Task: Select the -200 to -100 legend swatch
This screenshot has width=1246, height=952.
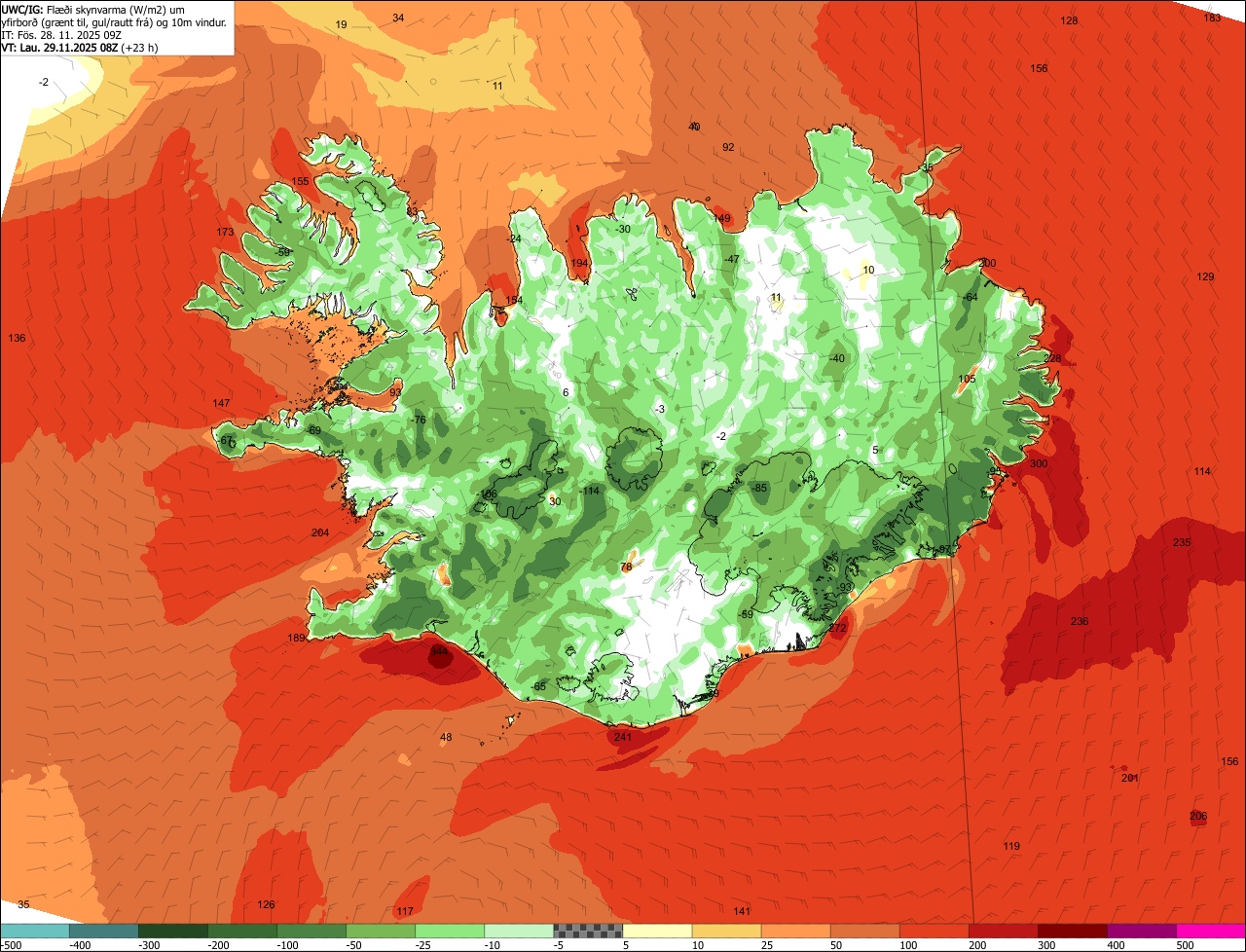Action: (242, 931)
